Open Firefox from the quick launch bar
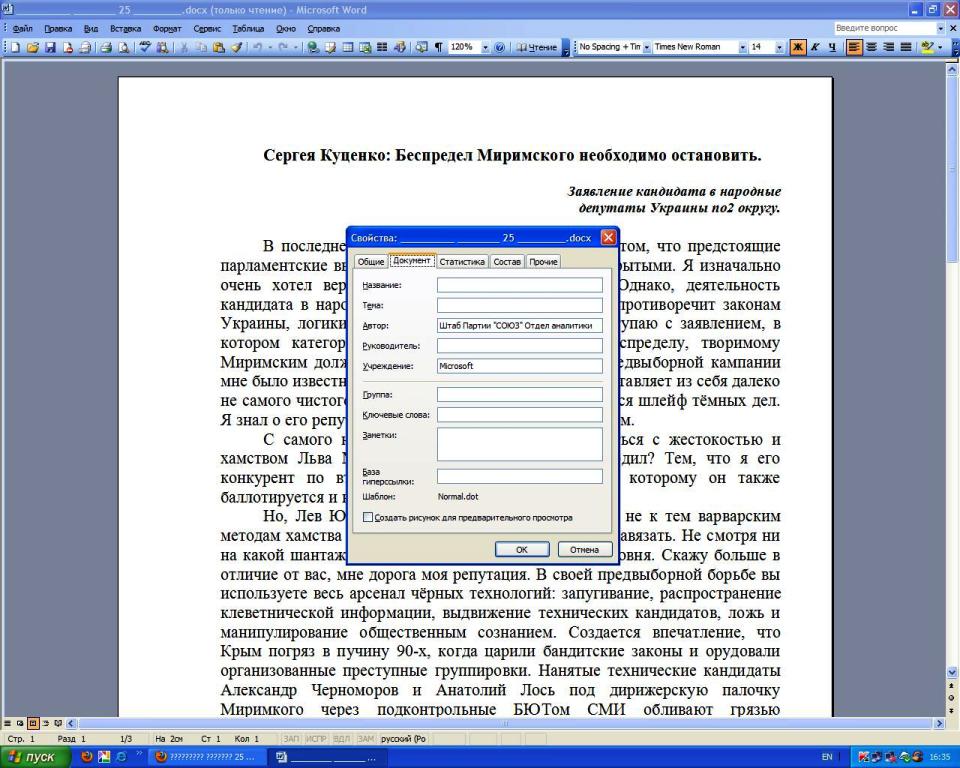Screen dimensions: 960x768 coord(87,757)
